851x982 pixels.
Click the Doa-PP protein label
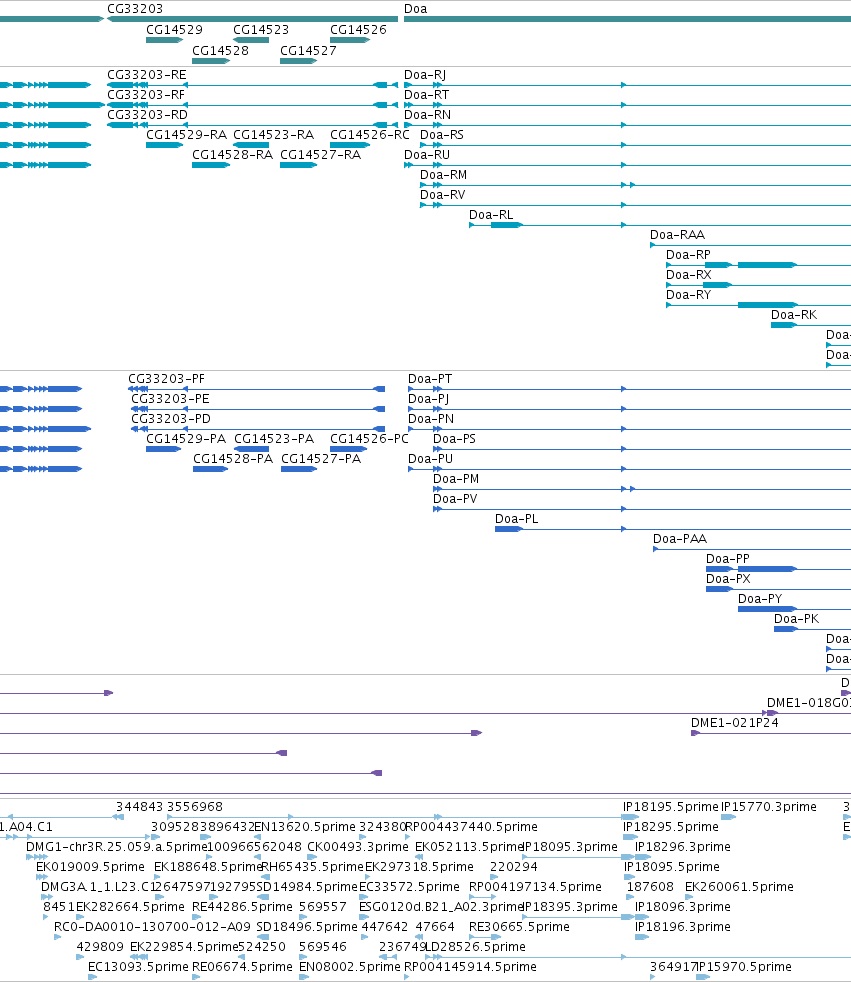tap(728, 559)
